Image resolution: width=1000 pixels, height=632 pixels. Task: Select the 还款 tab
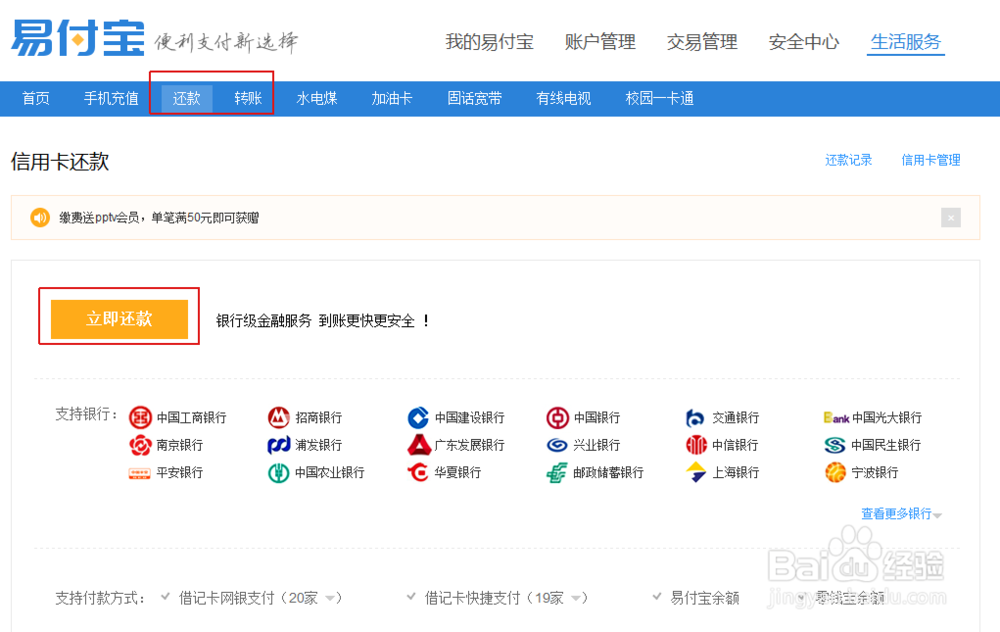tap(186, 98)
